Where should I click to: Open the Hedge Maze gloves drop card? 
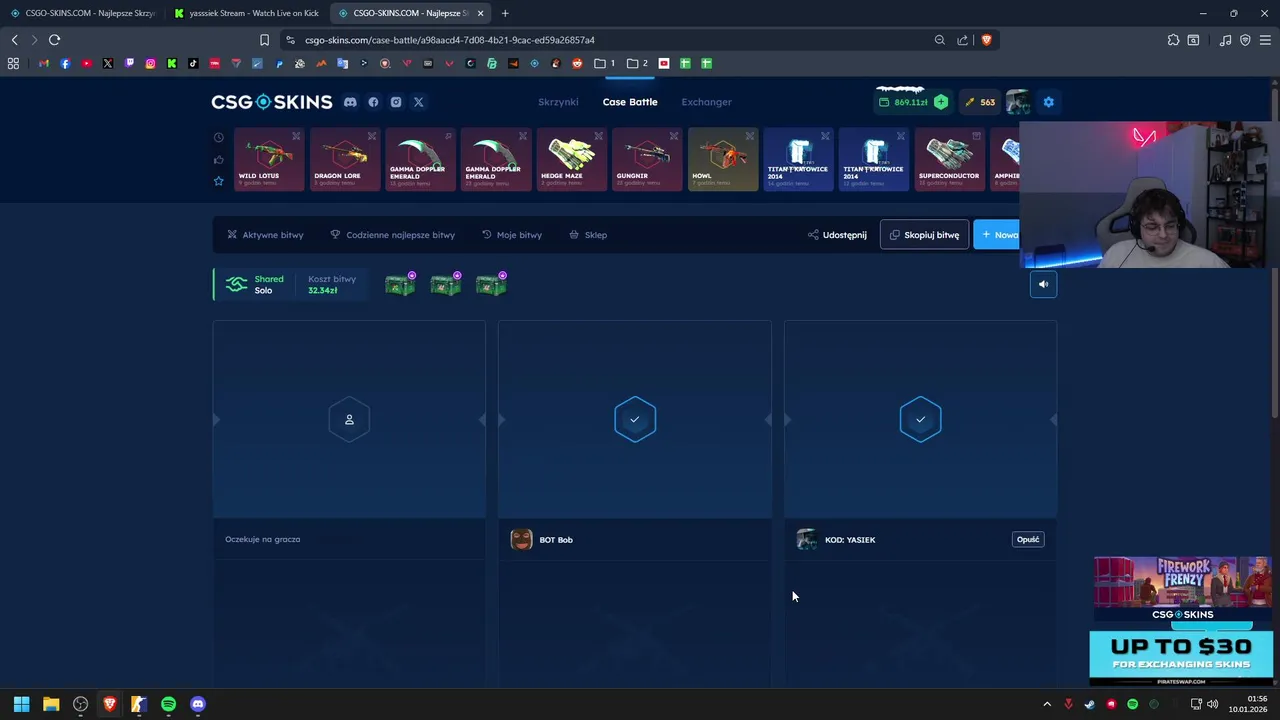[571, 159]
